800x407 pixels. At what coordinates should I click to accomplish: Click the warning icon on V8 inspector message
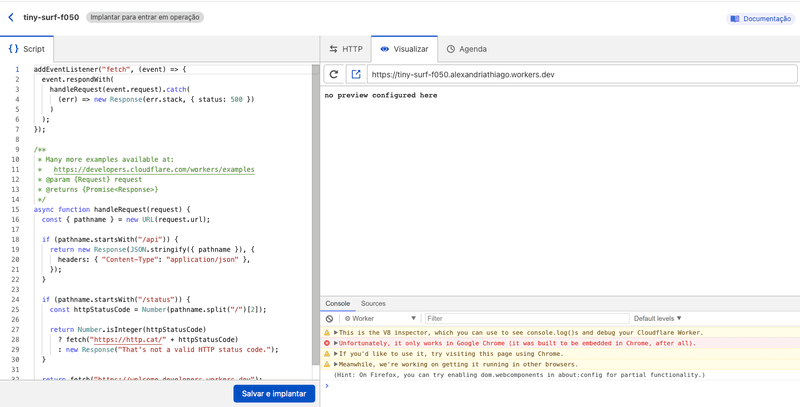coord(327,333)
